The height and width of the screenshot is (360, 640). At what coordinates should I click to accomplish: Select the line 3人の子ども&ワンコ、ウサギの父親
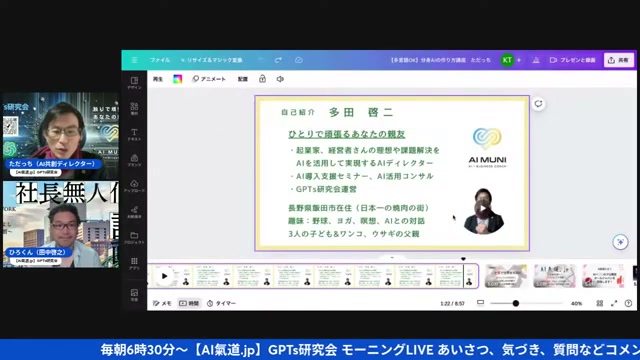[353, 234]
